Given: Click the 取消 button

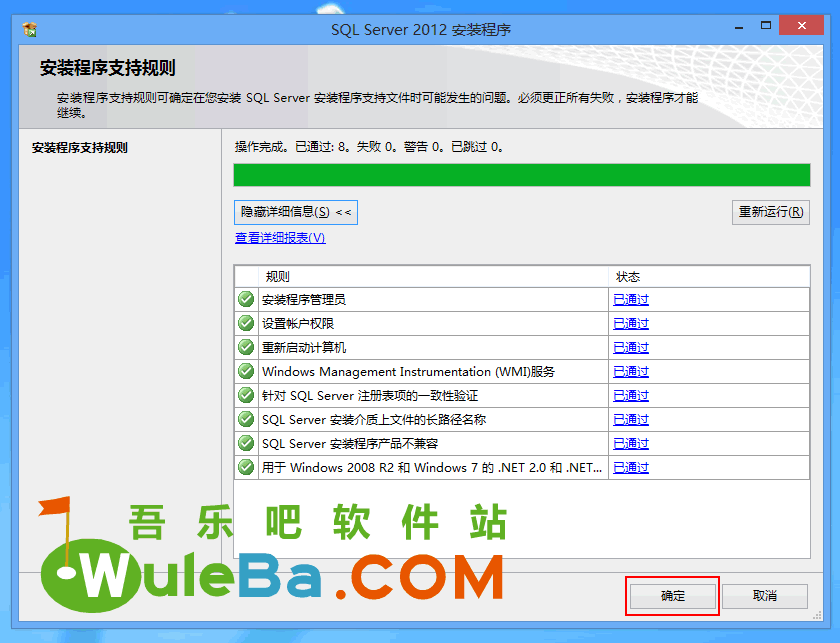Looking at the screenshot, I should (764, 596).
